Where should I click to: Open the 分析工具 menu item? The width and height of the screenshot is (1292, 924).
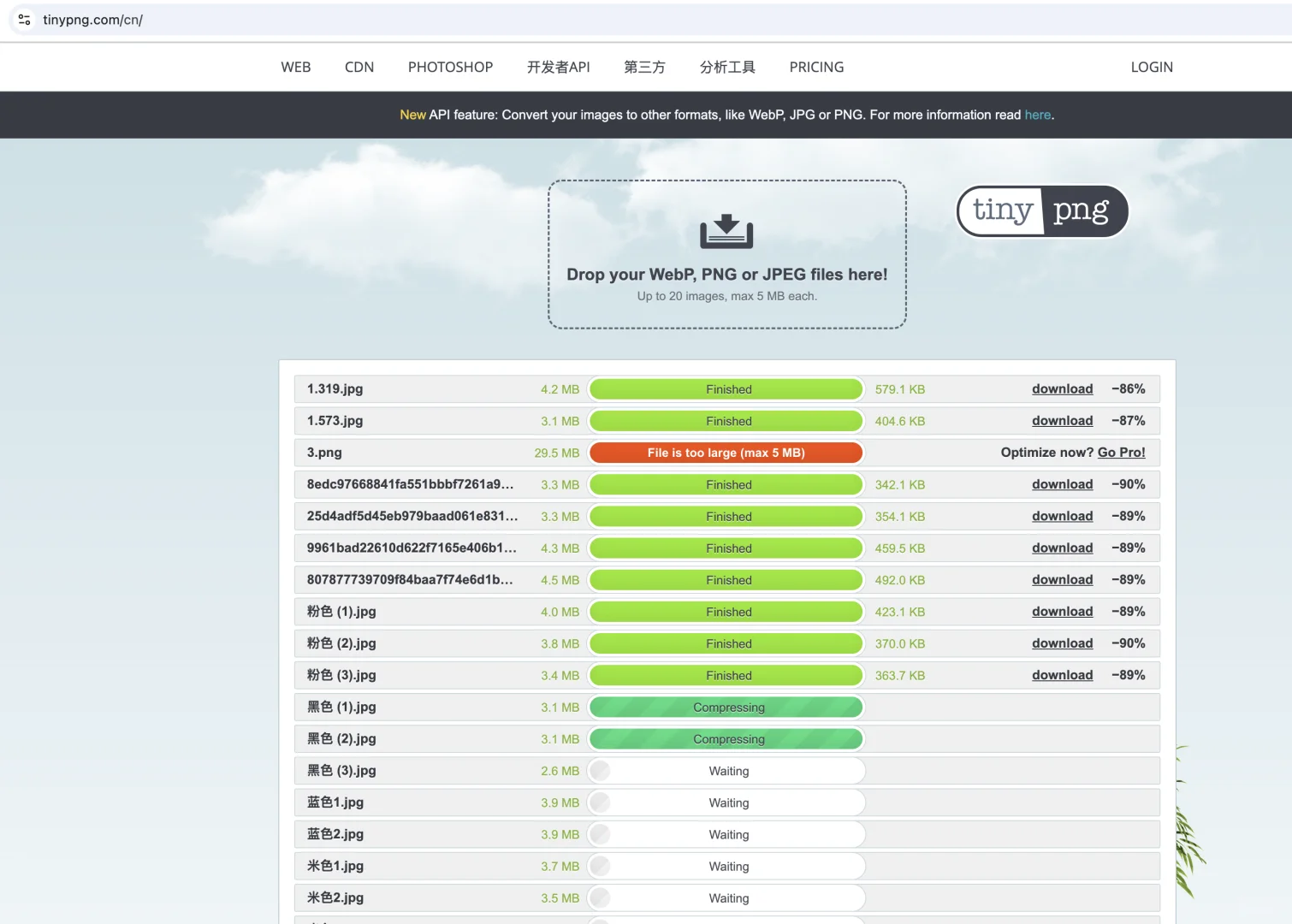[727, 67]
